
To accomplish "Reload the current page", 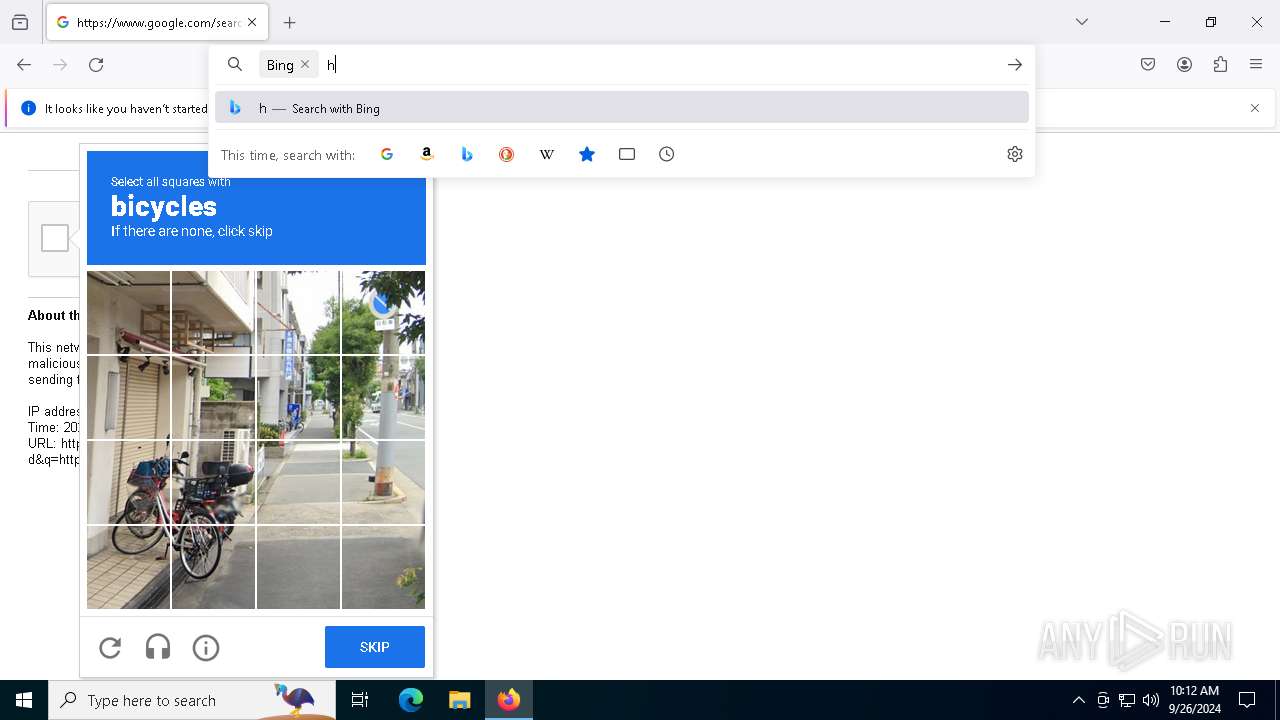I will coord(96,65).
